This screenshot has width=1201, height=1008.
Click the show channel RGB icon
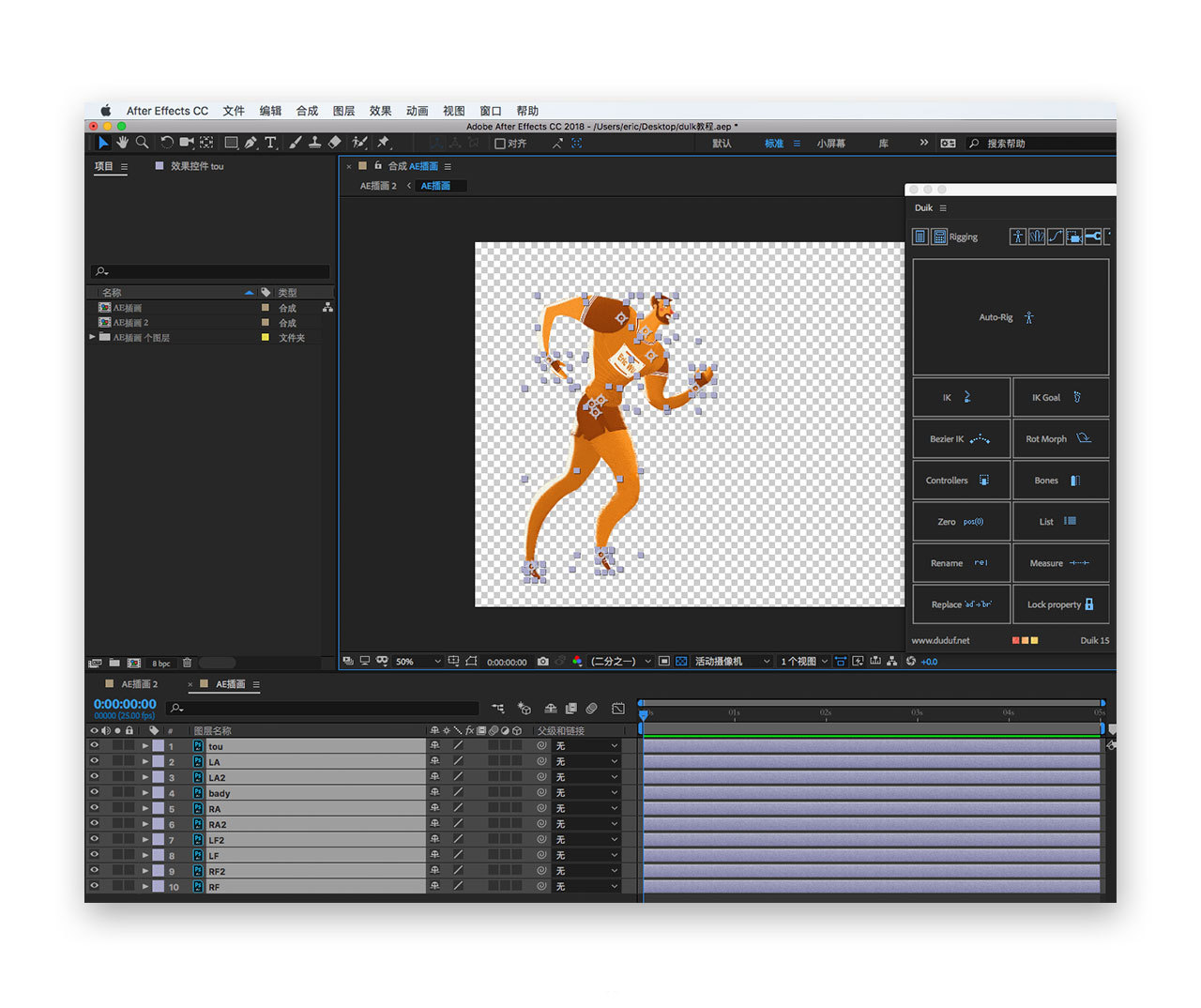pyautogui.click(x=577, y=662)
